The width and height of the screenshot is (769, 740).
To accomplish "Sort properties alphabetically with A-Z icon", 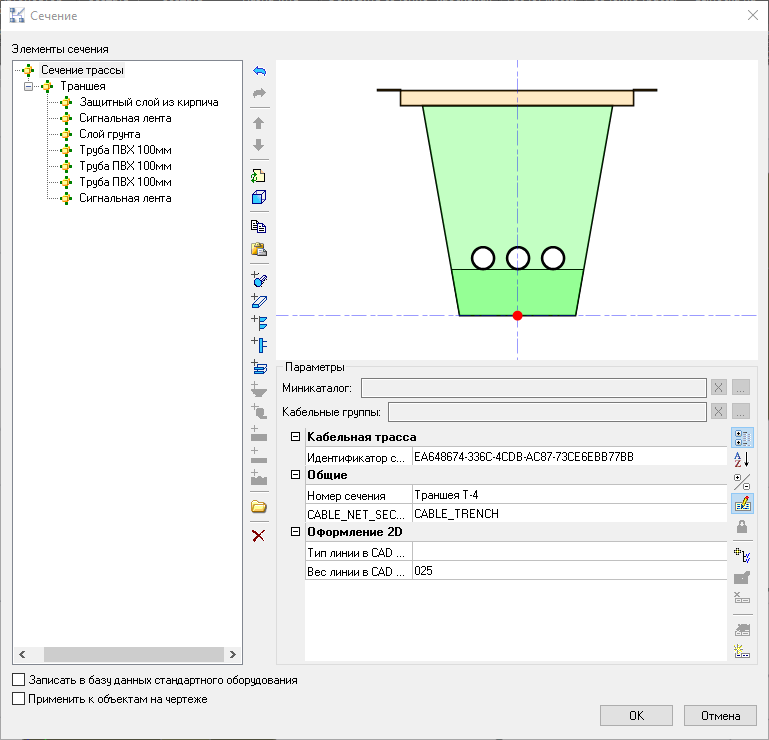I will tap(742, 459).
